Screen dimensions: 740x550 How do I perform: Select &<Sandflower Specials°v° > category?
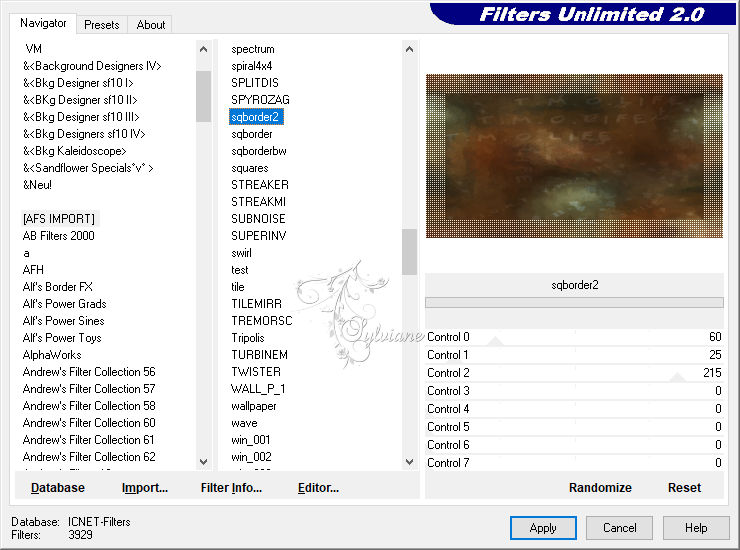pos(88,168)
